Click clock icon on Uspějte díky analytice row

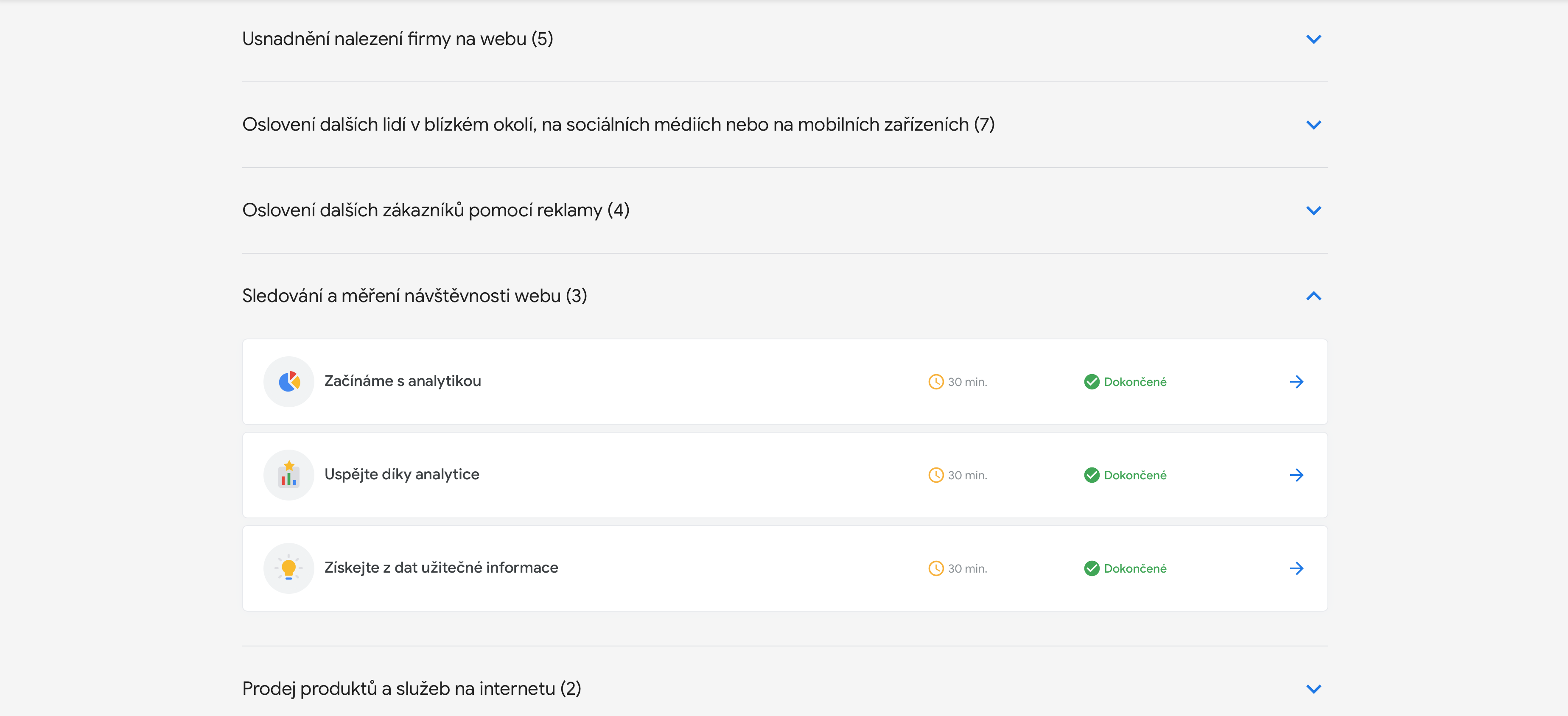click(935, 475)
